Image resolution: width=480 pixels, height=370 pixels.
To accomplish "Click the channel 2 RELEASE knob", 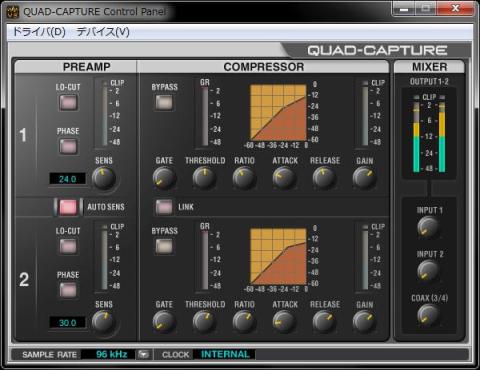I will point(324,322).
